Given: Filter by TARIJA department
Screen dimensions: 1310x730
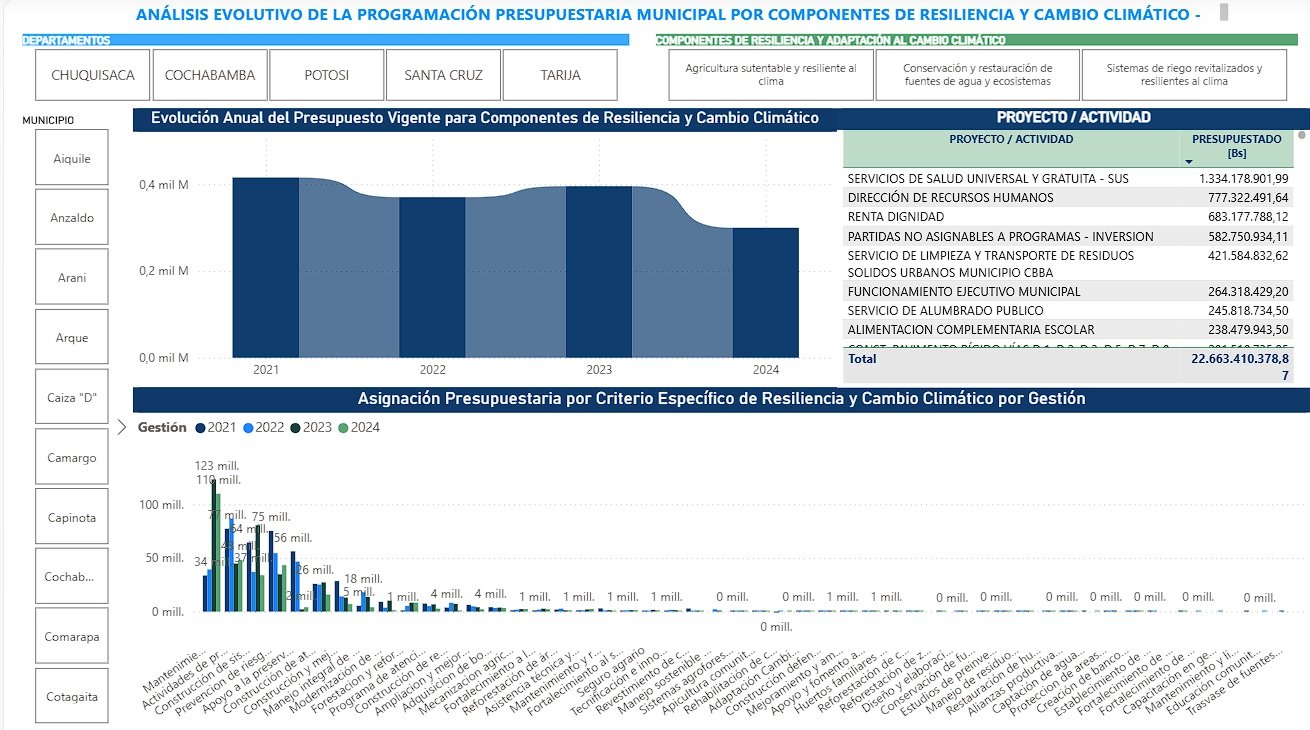Looking at the screenshot, I should [x=562, y=74].
